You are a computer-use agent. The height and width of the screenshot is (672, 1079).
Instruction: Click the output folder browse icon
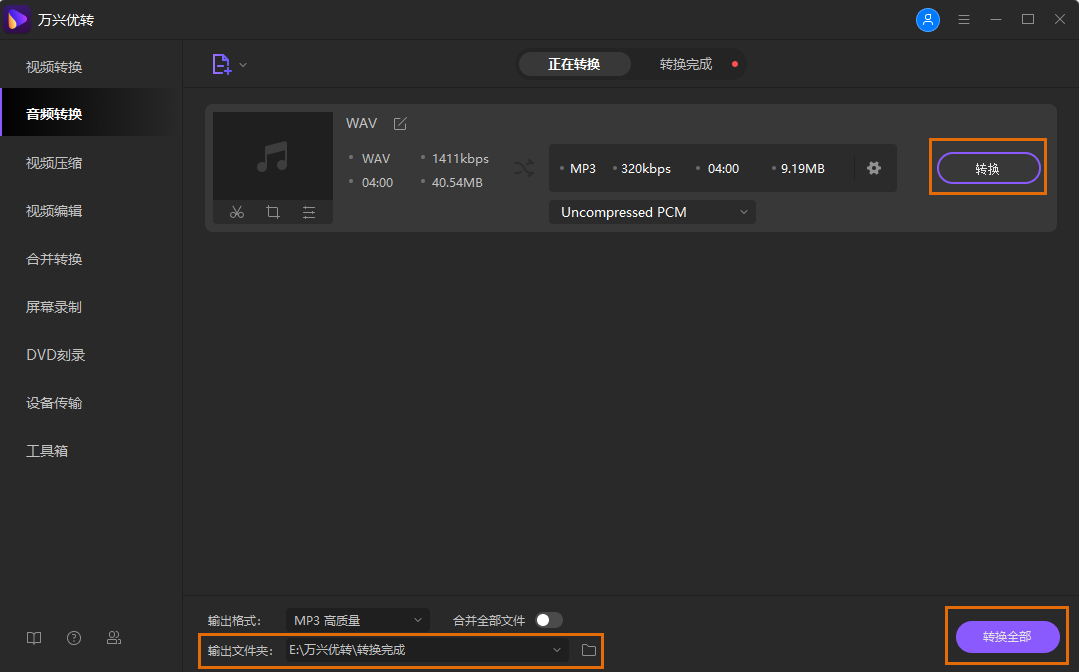point(588,649)
